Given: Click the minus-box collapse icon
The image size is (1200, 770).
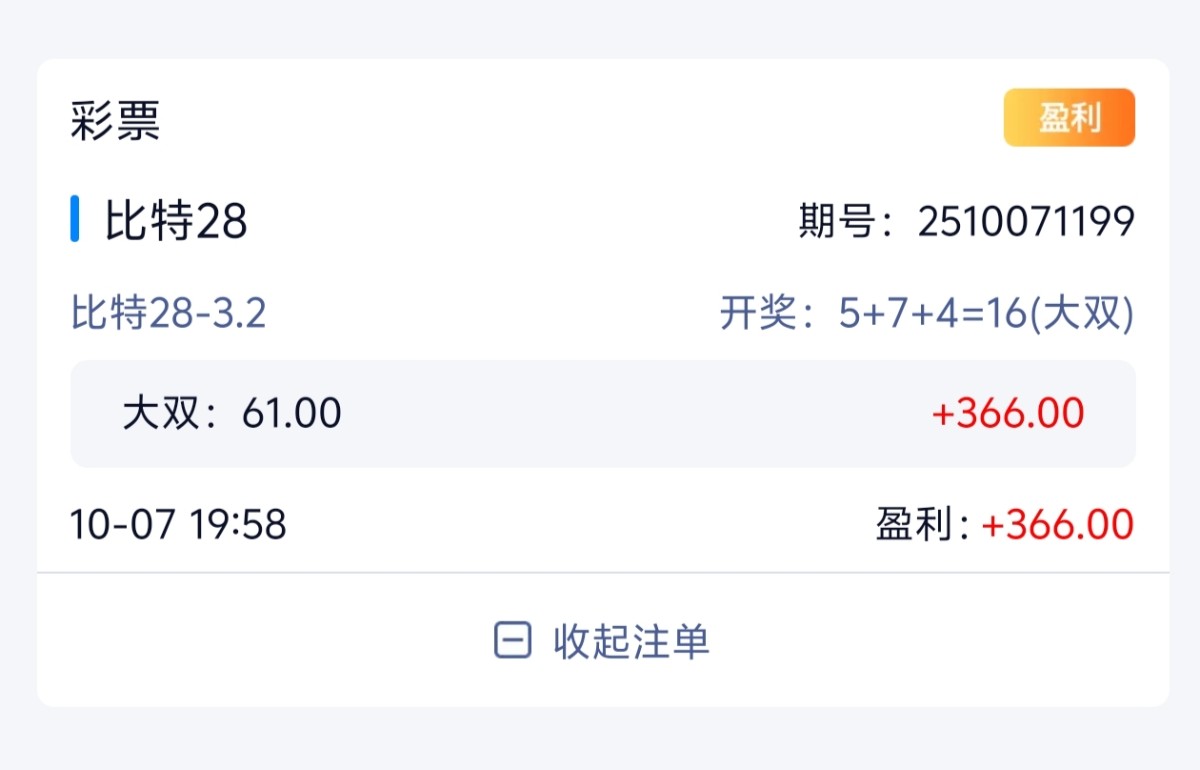Looking at the screenshot, I should click(x=512, y=641).
